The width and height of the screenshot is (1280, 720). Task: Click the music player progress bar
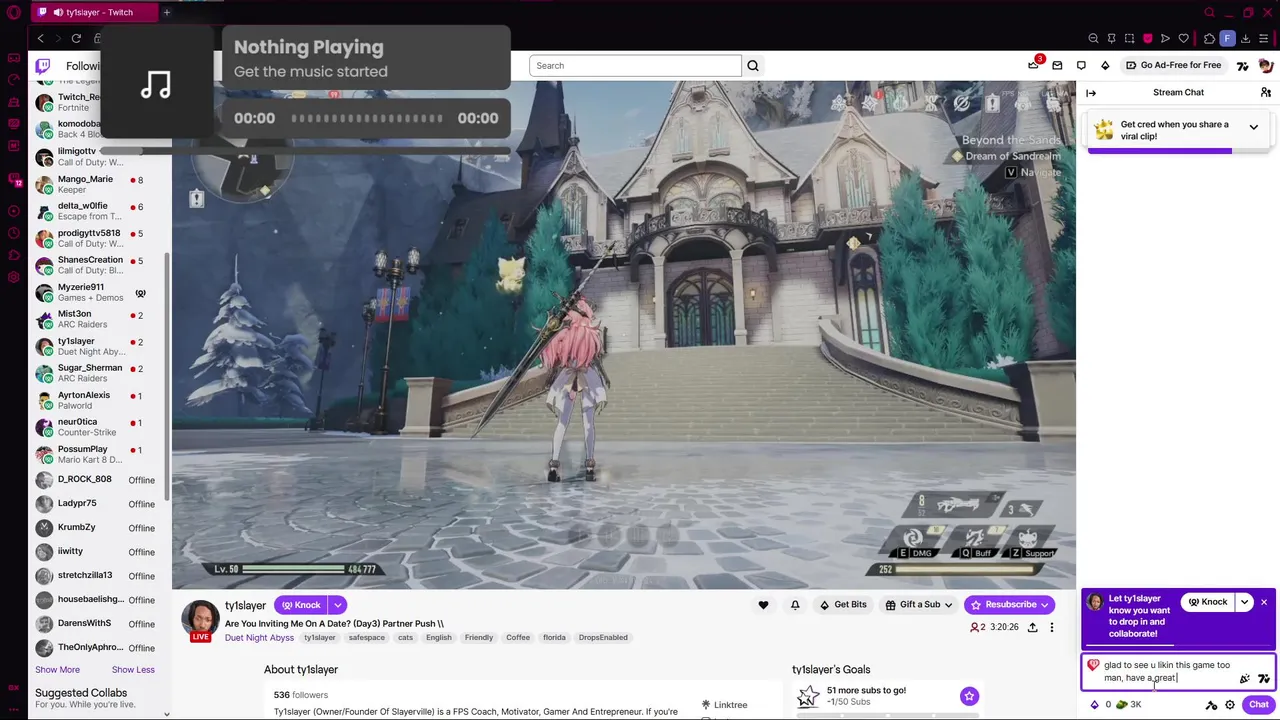tap(366, 118)
